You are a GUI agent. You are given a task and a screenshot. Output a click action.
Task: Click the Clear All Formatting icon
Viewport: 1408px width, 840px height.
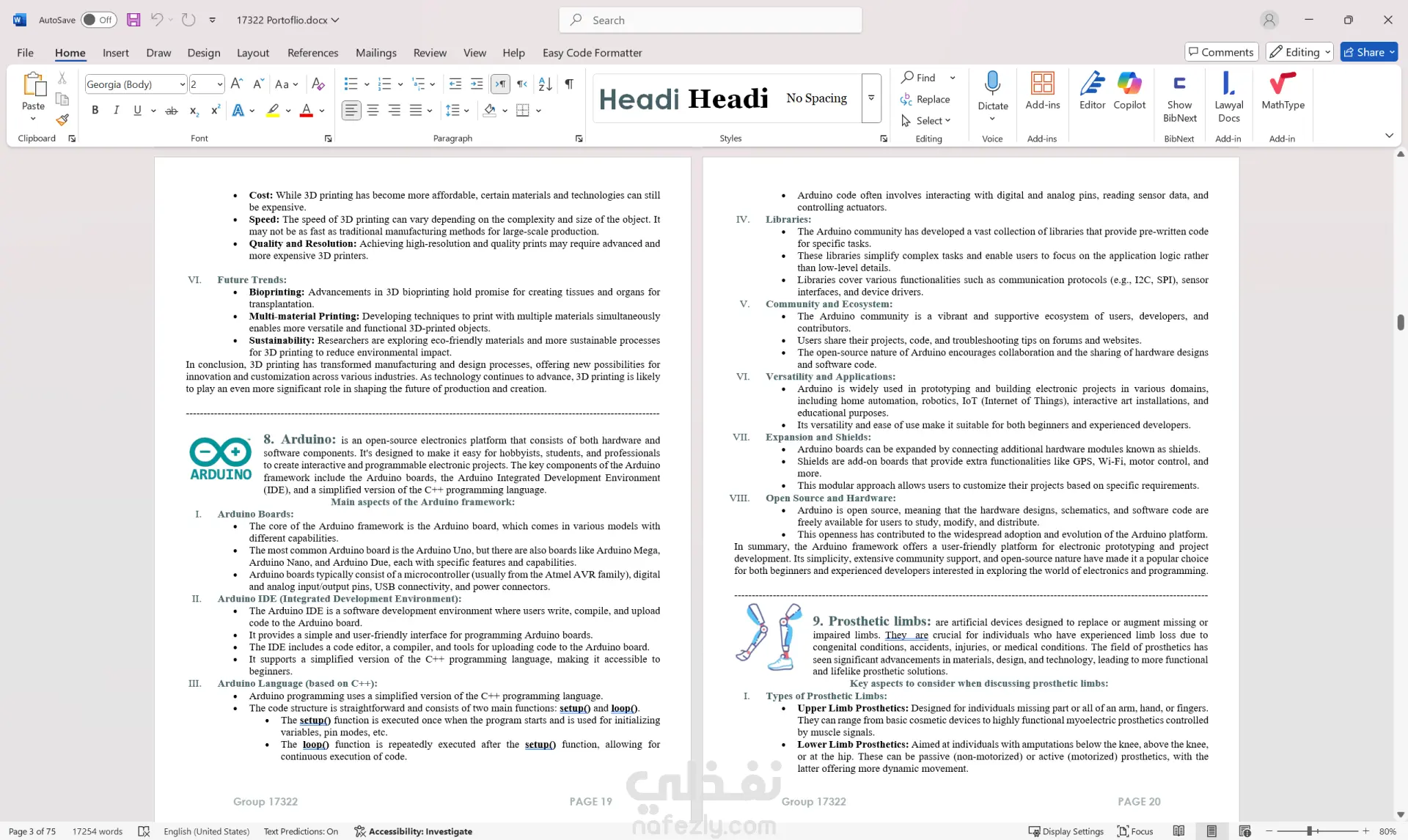click(x=318, y=84)
